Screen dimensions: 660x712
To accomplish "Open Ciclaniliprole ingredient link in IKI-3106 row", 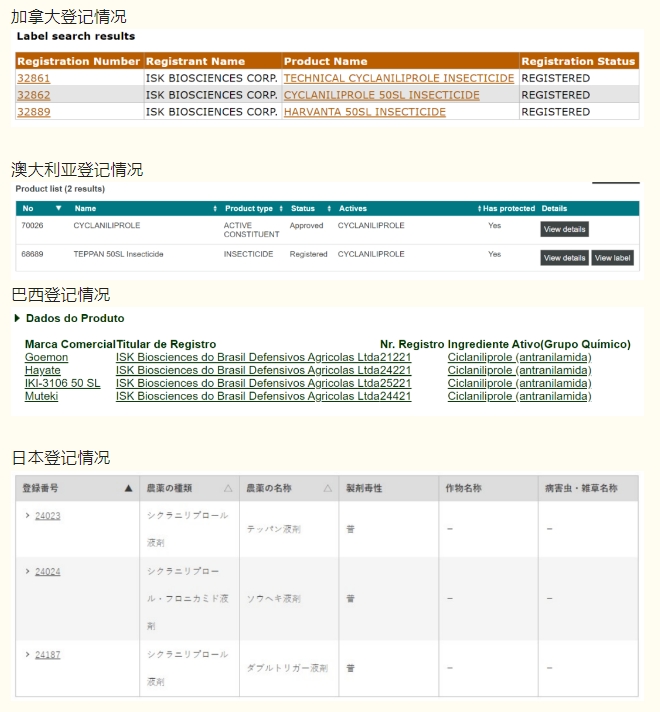I will click(519, 383).
